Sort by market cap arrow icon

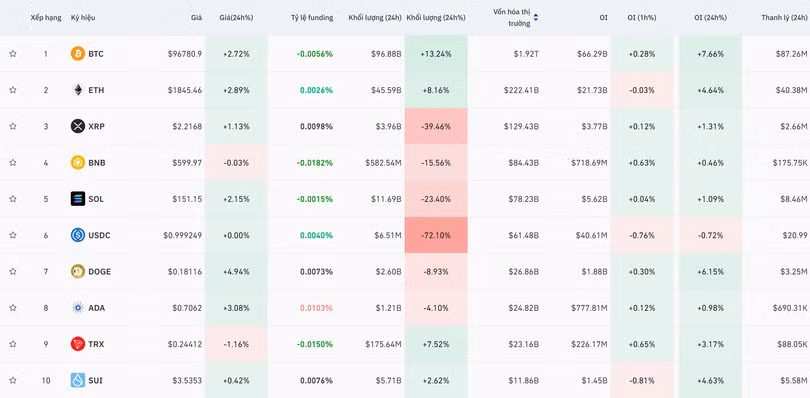[x=536, y=18]
